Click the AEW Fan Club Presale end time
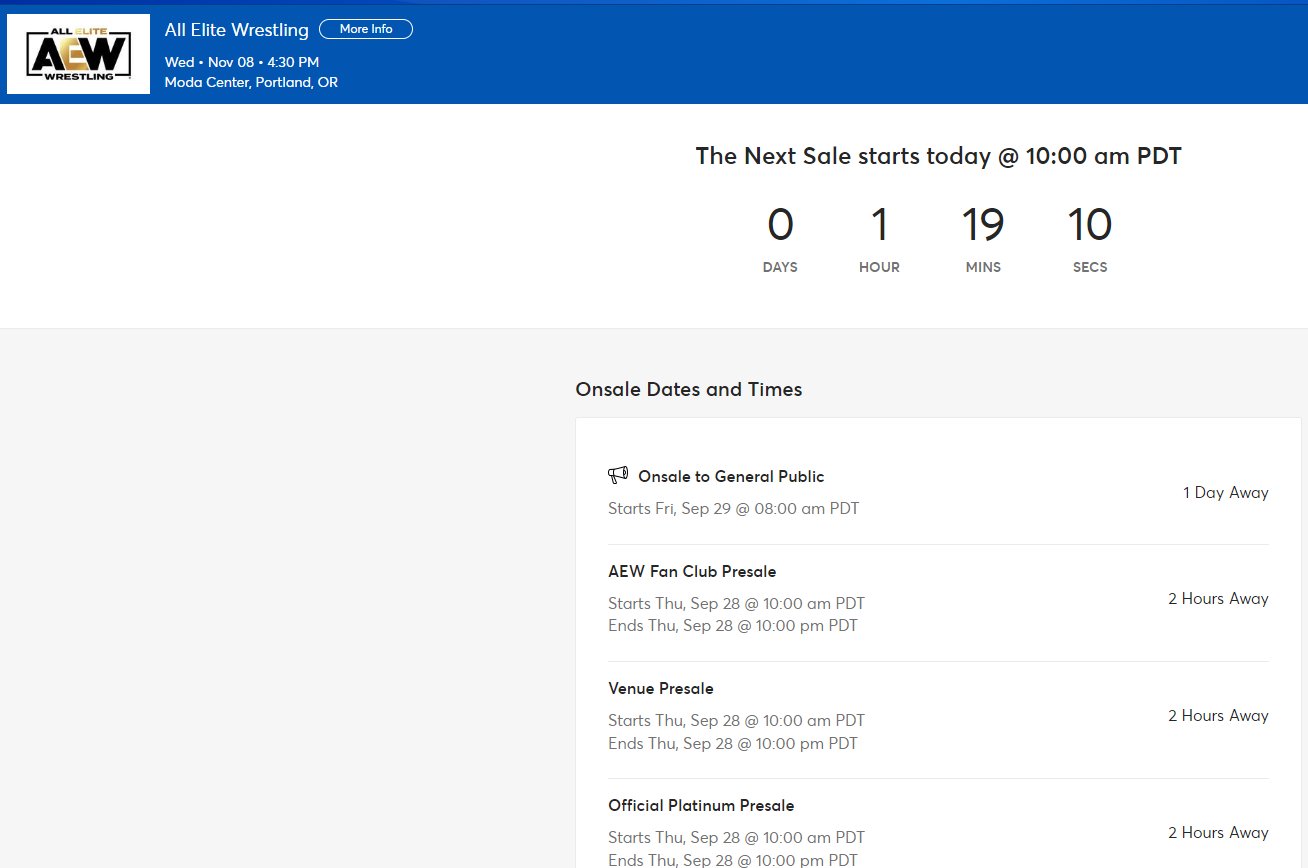Image resolution: width=1308 pixels, height=868 pixels. coord(733,625)
